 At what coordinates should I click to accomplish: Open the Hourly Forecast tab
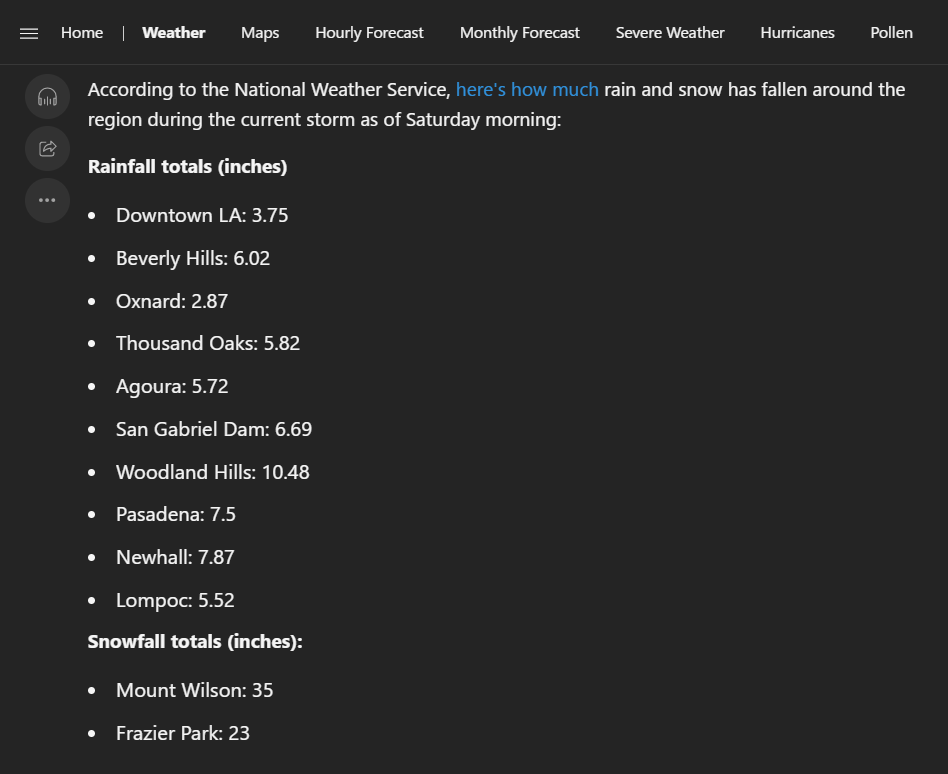click(x=369, y=33)
